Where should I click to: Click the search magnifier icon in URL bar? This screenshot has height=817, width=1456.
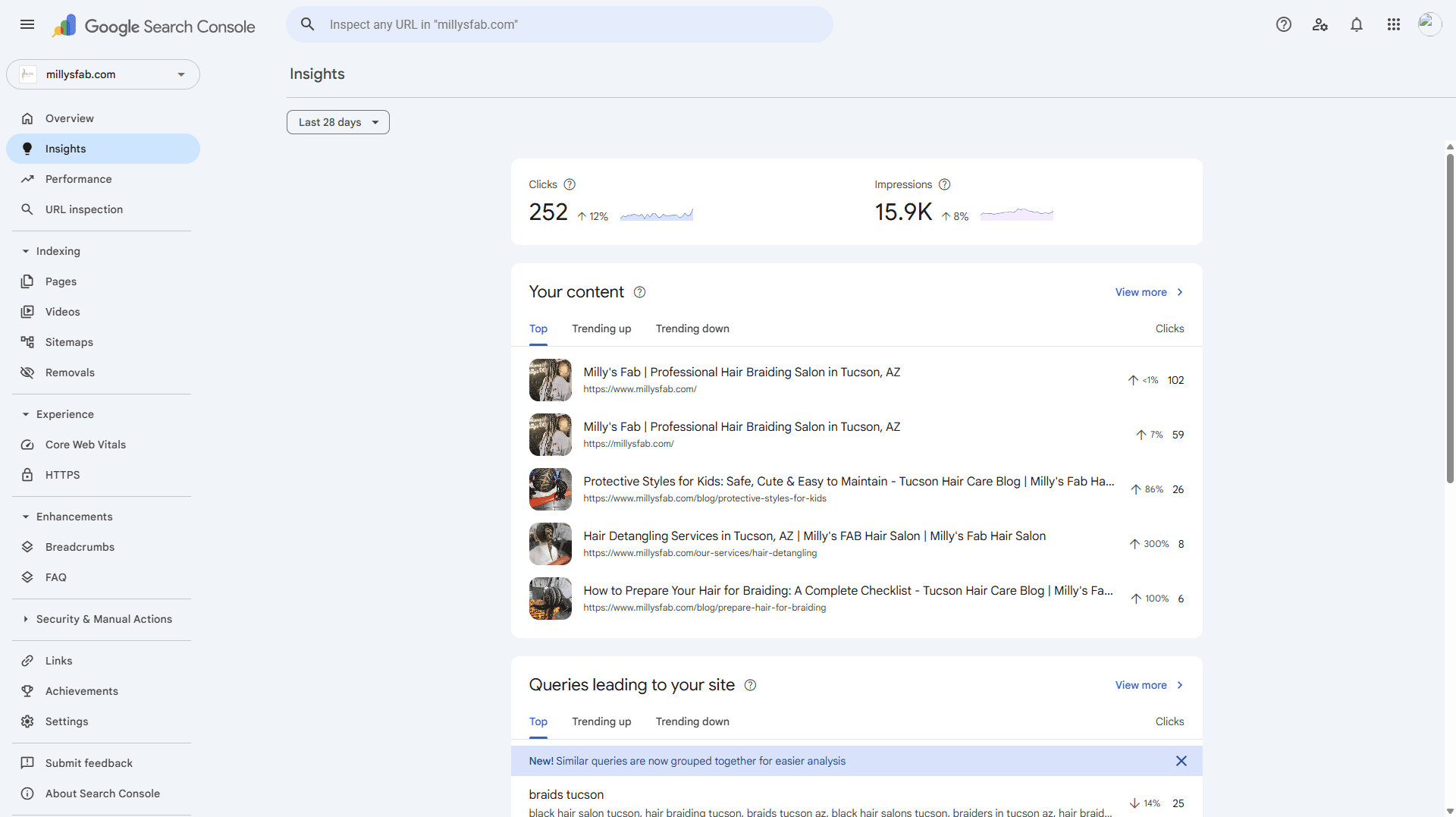coord(308,24)
